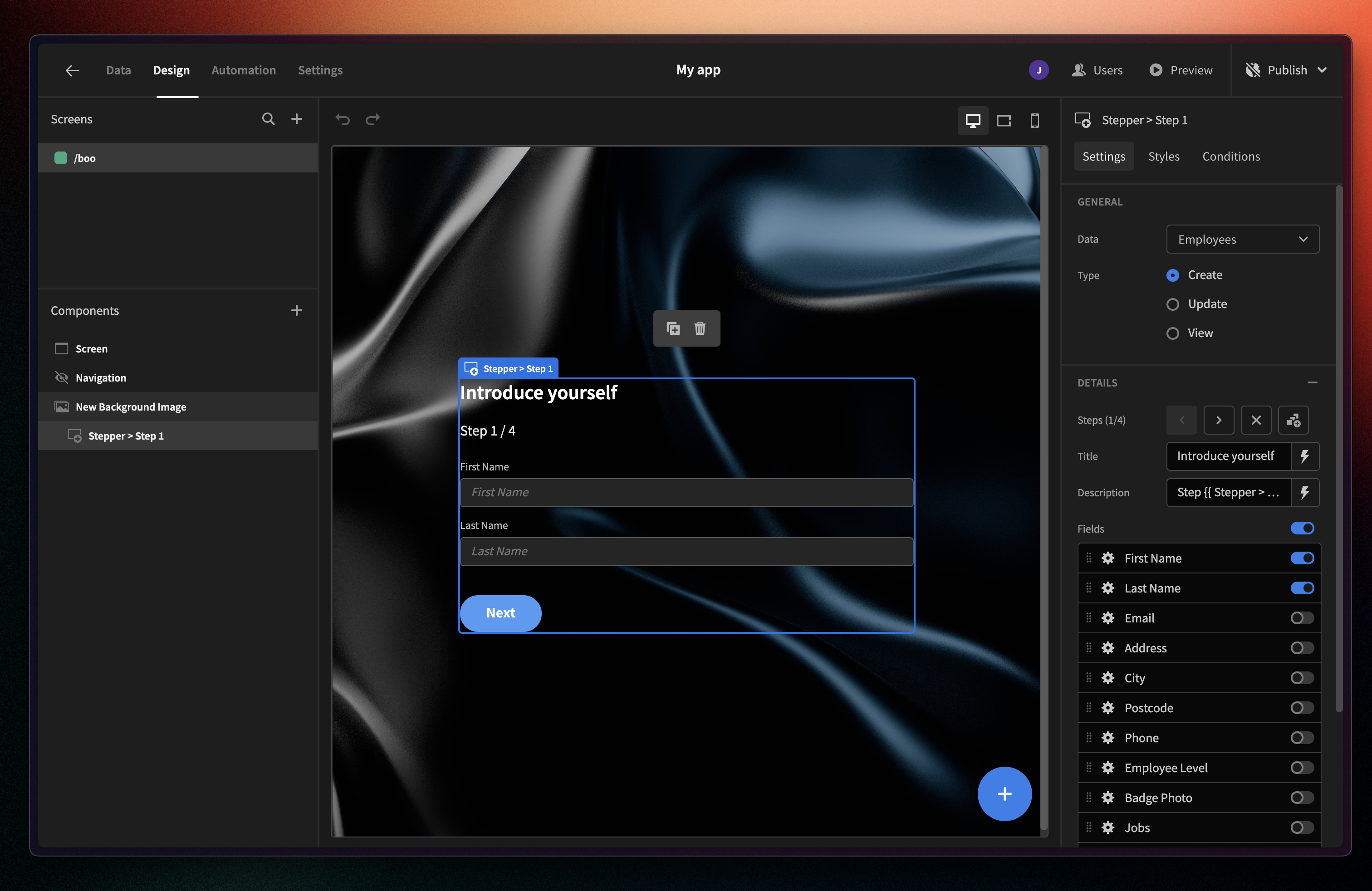Collapse the Details section
The height and width of the screenshot is (891, 1372).
1312,383
